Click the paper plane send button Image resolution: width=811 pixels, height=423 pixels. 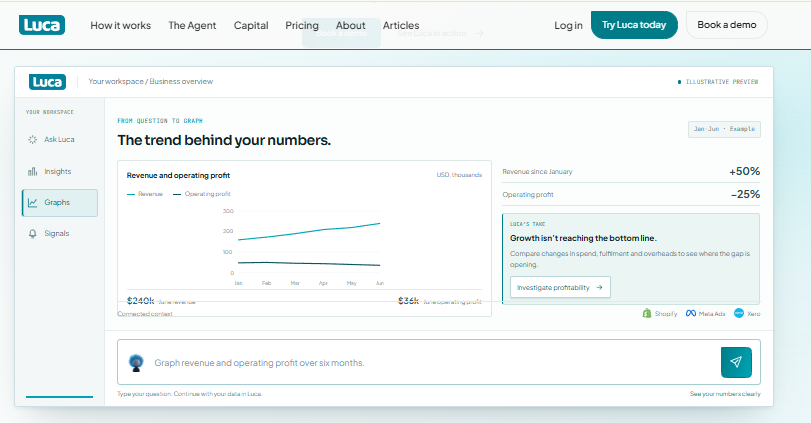coord(736,362)
